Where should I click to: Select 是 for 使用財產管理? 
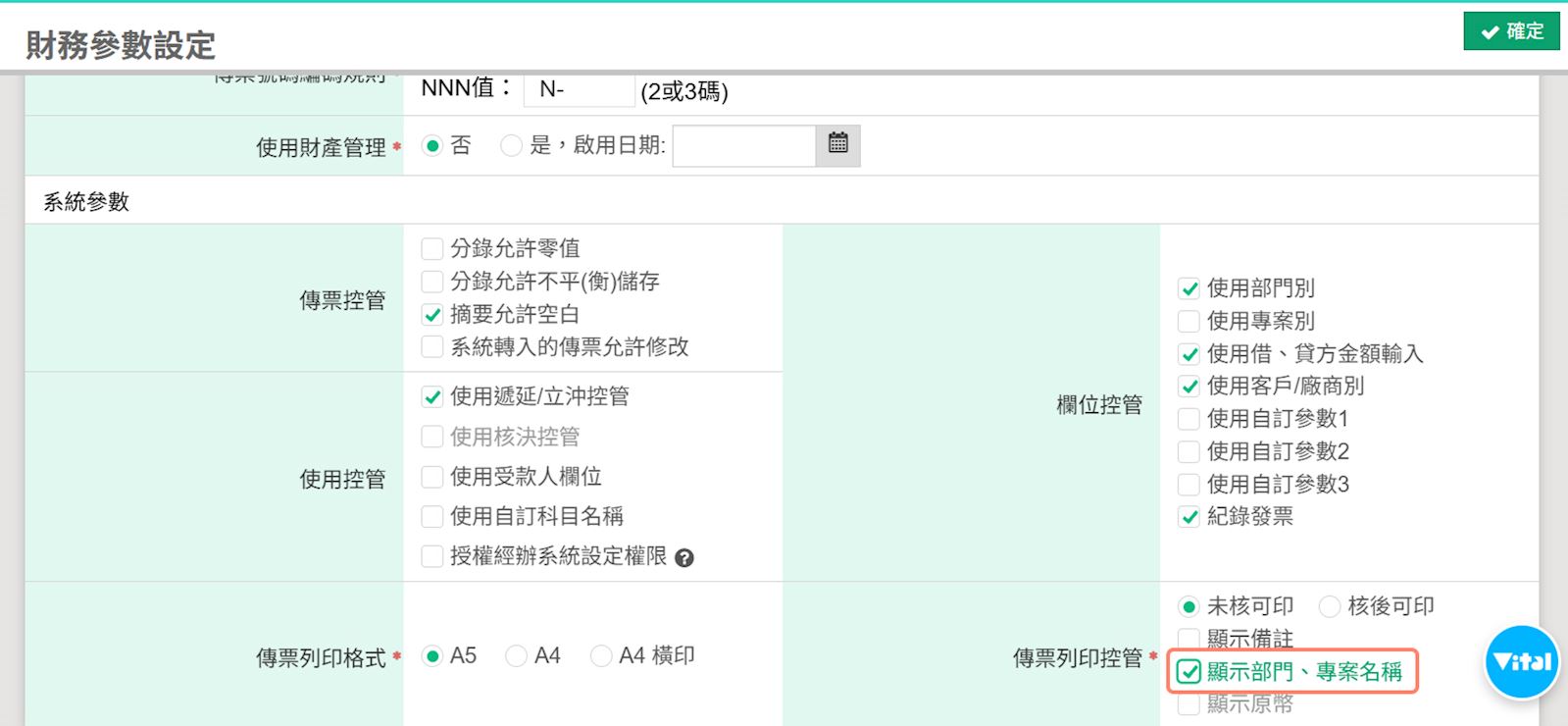[x=511, y=146]
